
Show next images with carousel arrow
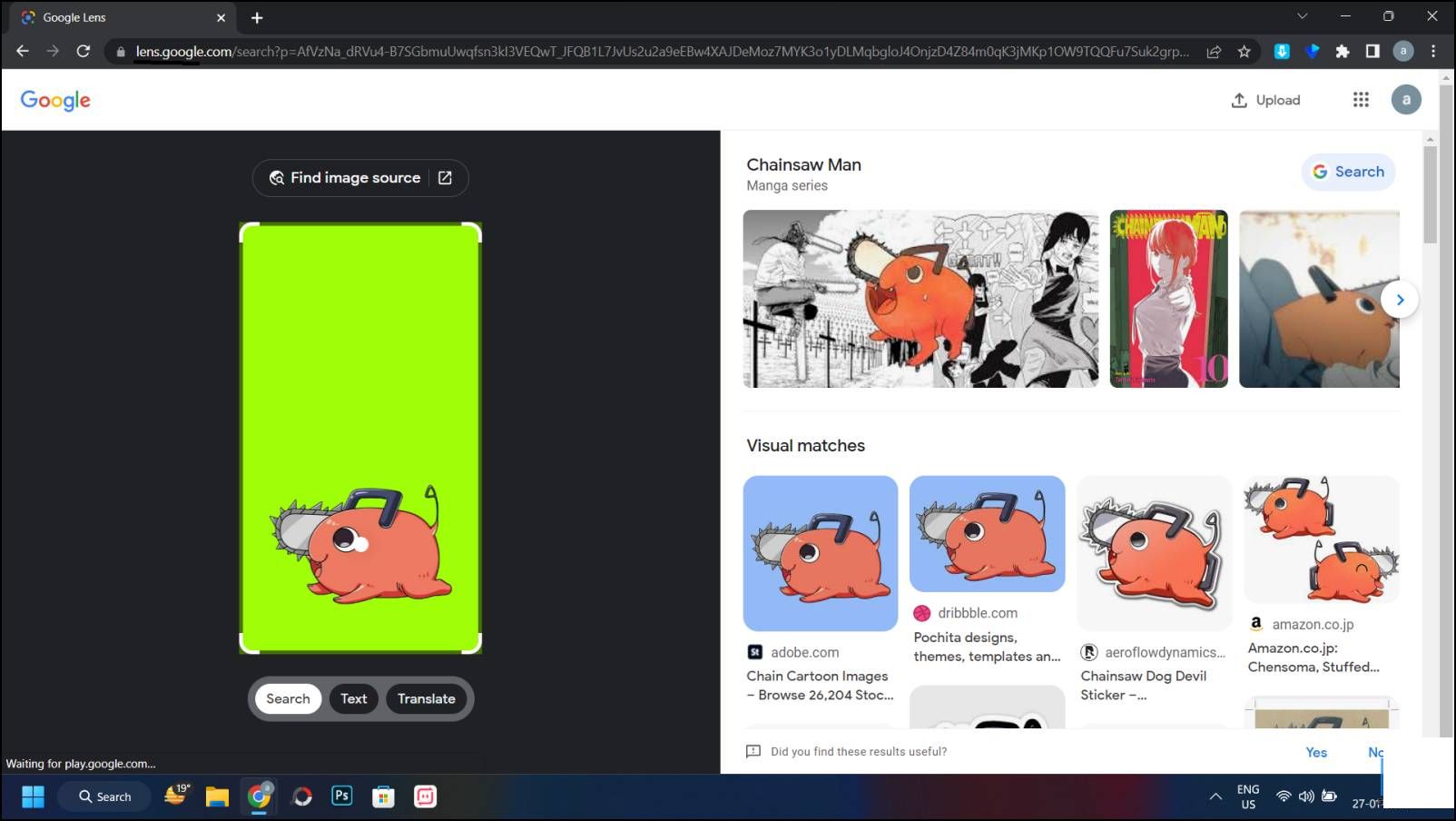[x=1400, y=300]
